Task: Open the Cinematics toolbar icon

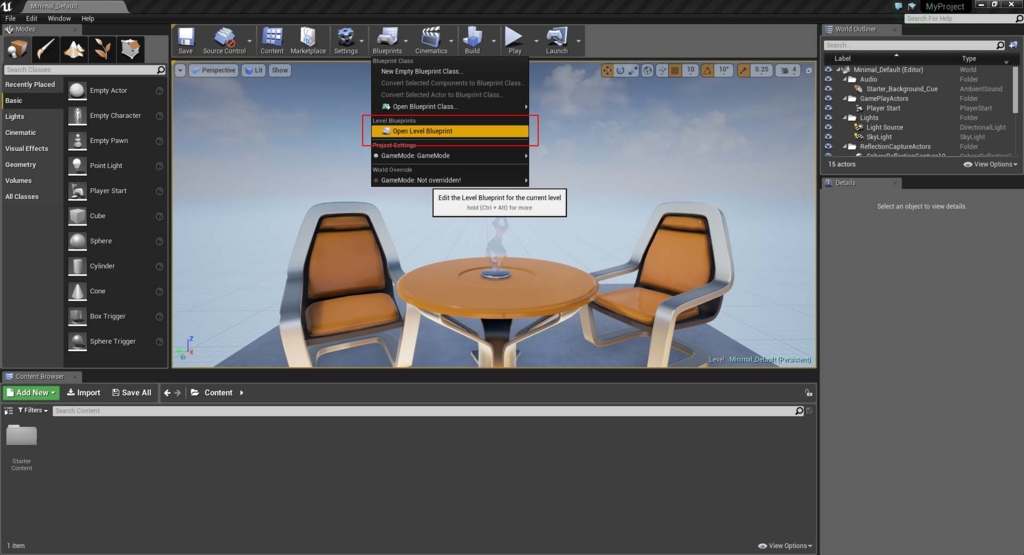Action: pyautogui.click(x=431, y=40)
